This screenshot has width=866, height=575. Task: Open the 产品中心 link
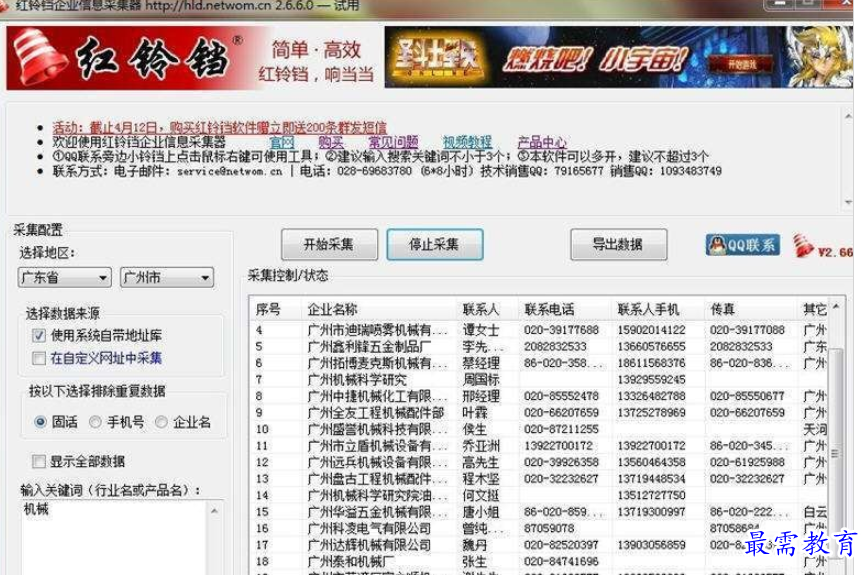pos(542,143)
